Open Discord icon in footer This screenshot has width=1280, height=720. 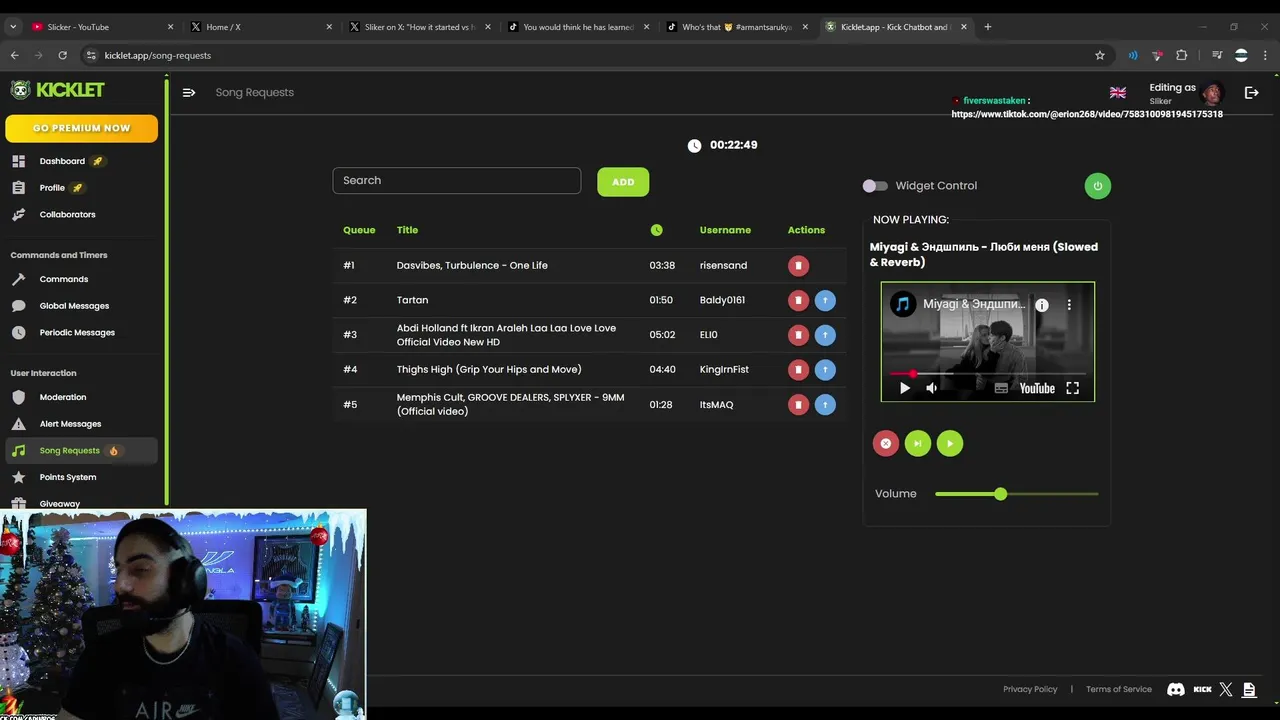(x=1176, y=689)
